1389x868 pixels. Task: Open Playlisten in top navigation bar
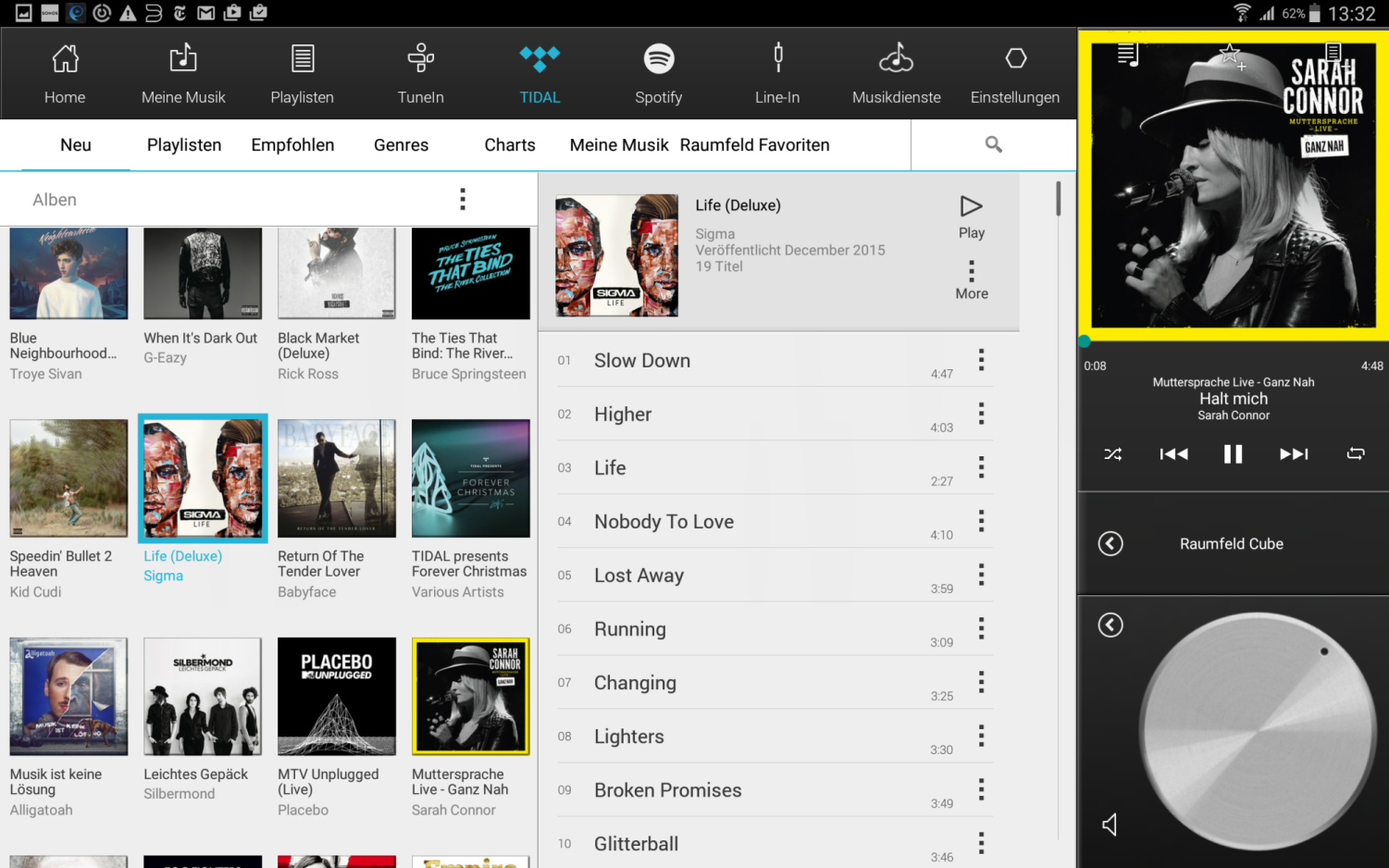(302, 74)
